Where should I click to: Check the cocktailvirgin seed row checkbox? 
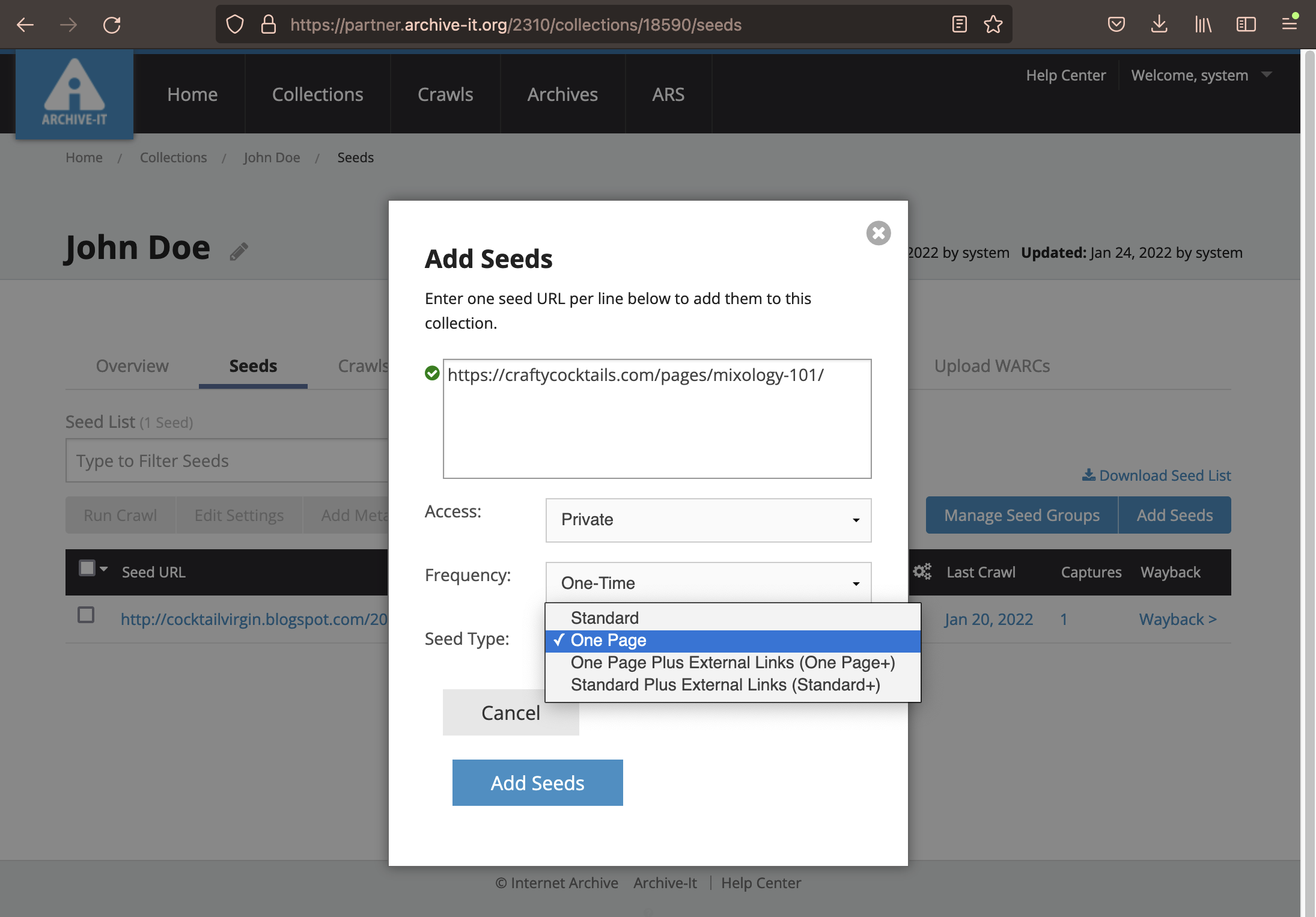click(x=86, y=615)
